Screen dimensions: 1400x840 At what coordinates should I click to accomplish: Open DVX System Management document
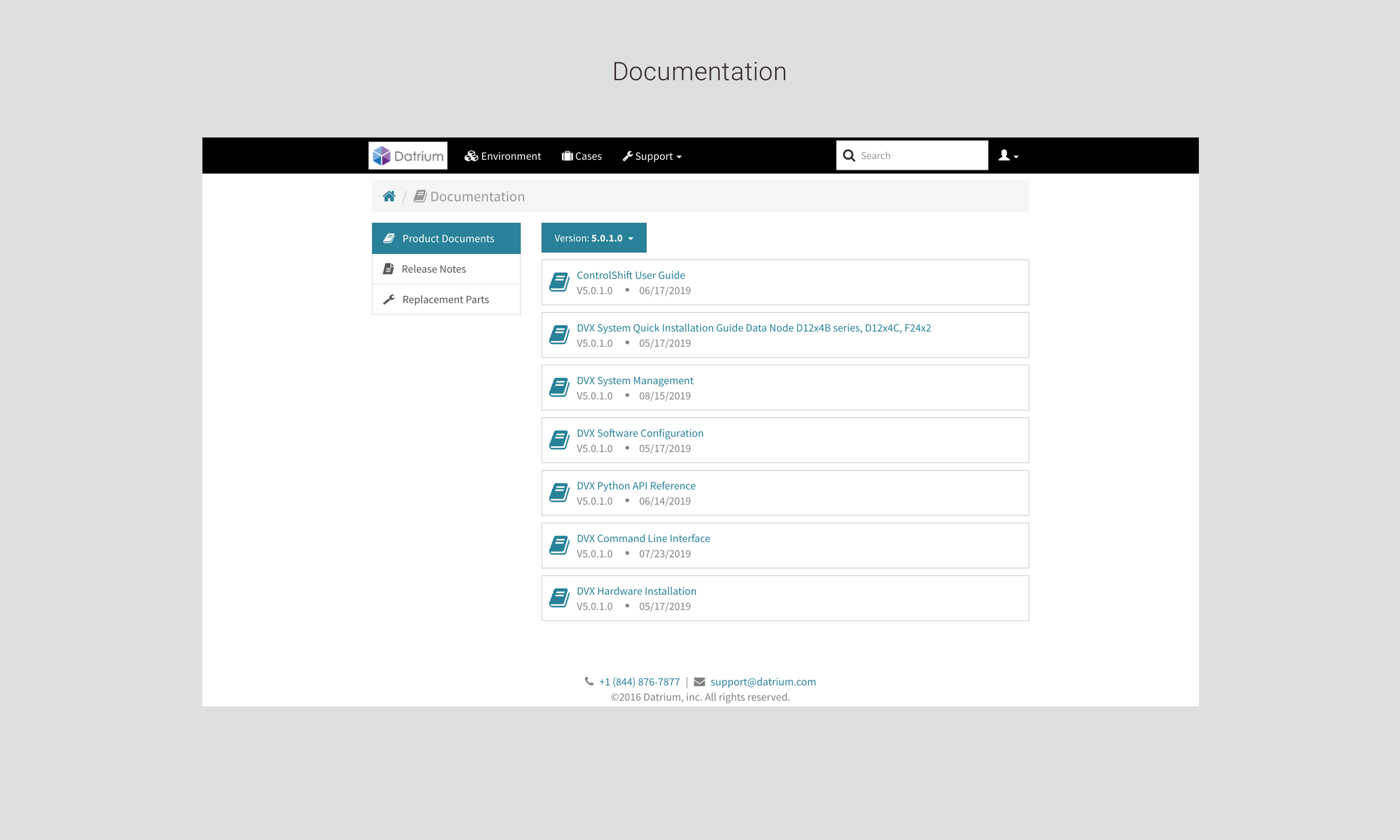click(x=635, y=381)
